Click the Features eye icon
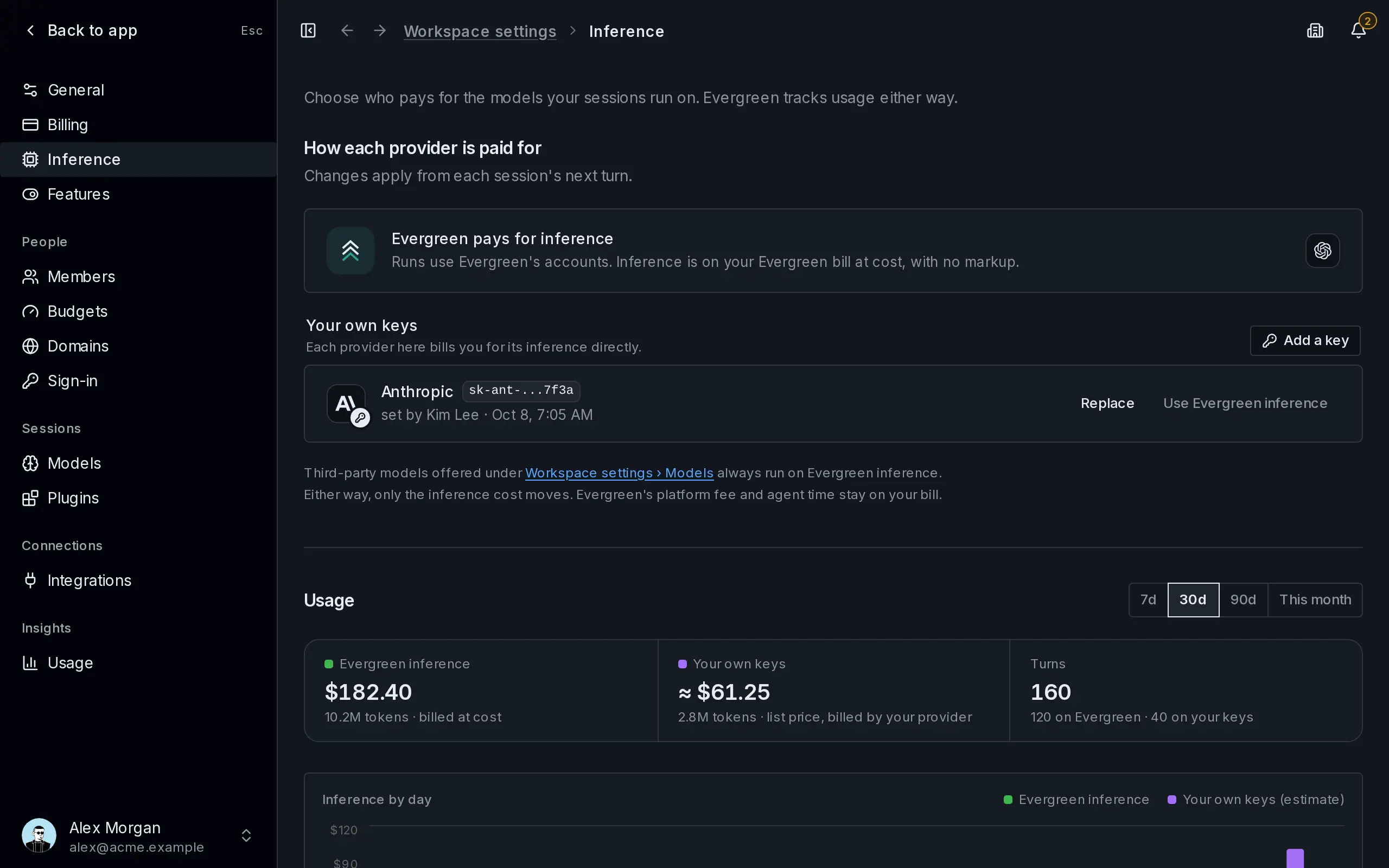The width and height of the screenshot is (1389, 868). click(30, 194)
